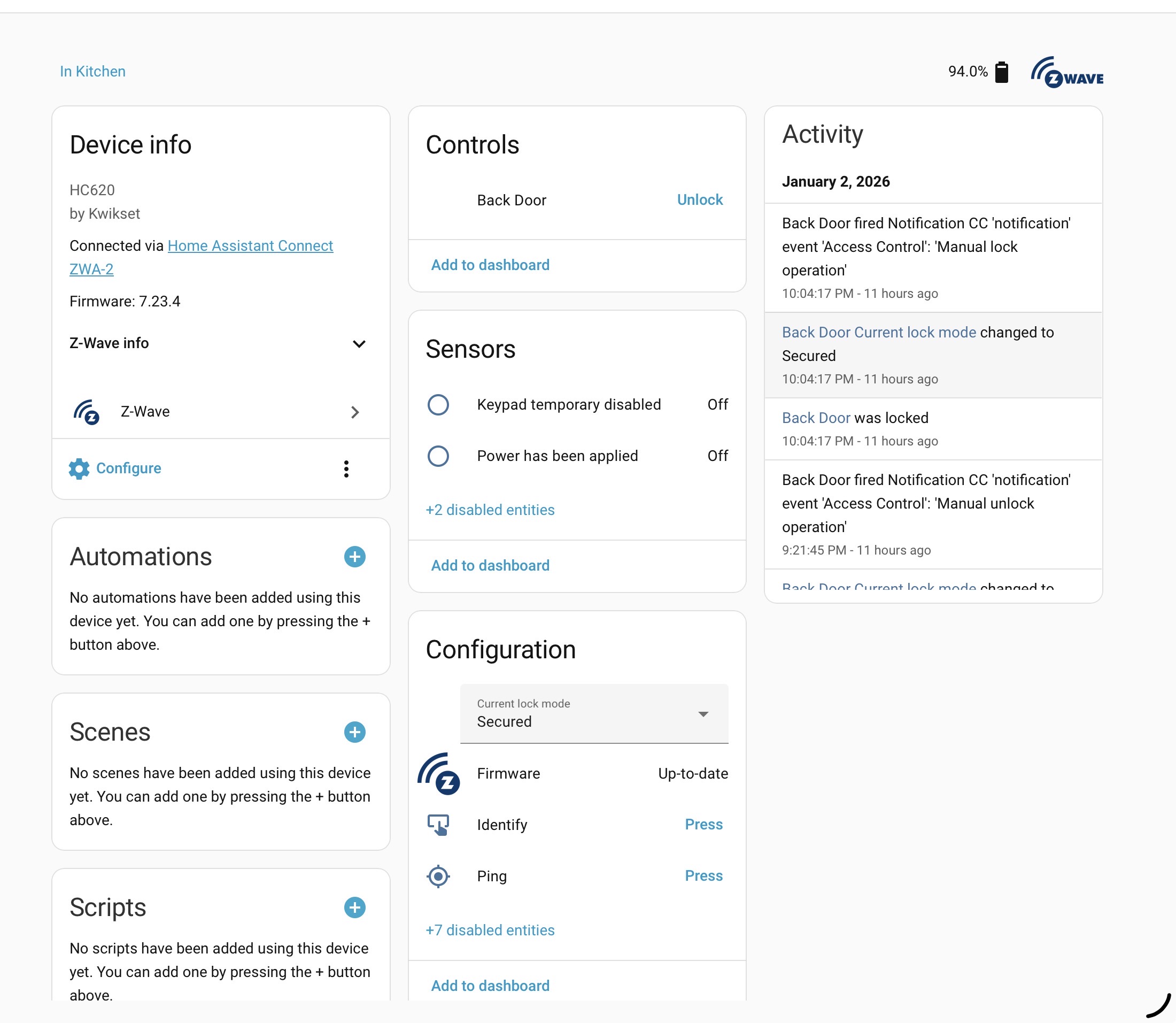Open the Home Assistant Connect ZWA-2 link
The width and height of the screenshot is (1176, 1023).
pos(250,246)
